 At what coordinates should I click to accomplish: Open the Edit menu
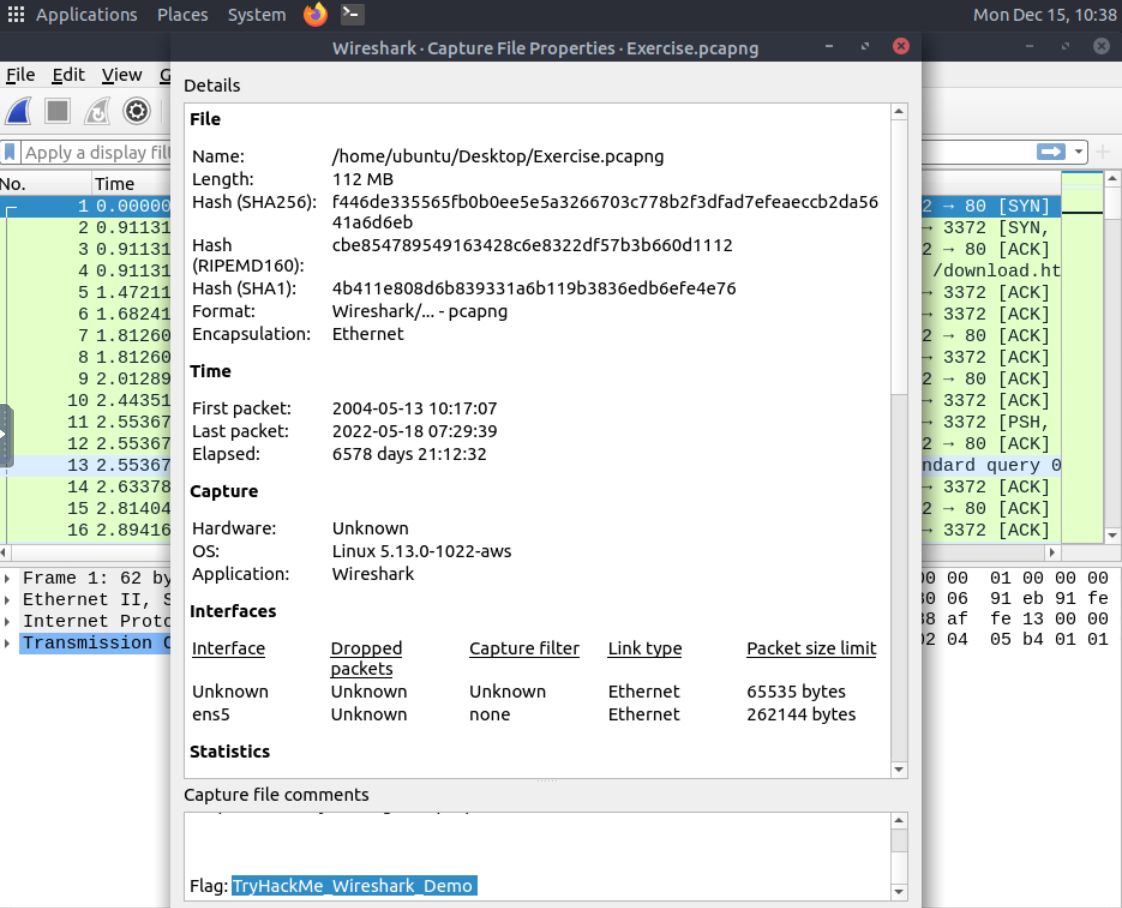tap(68, 75)
